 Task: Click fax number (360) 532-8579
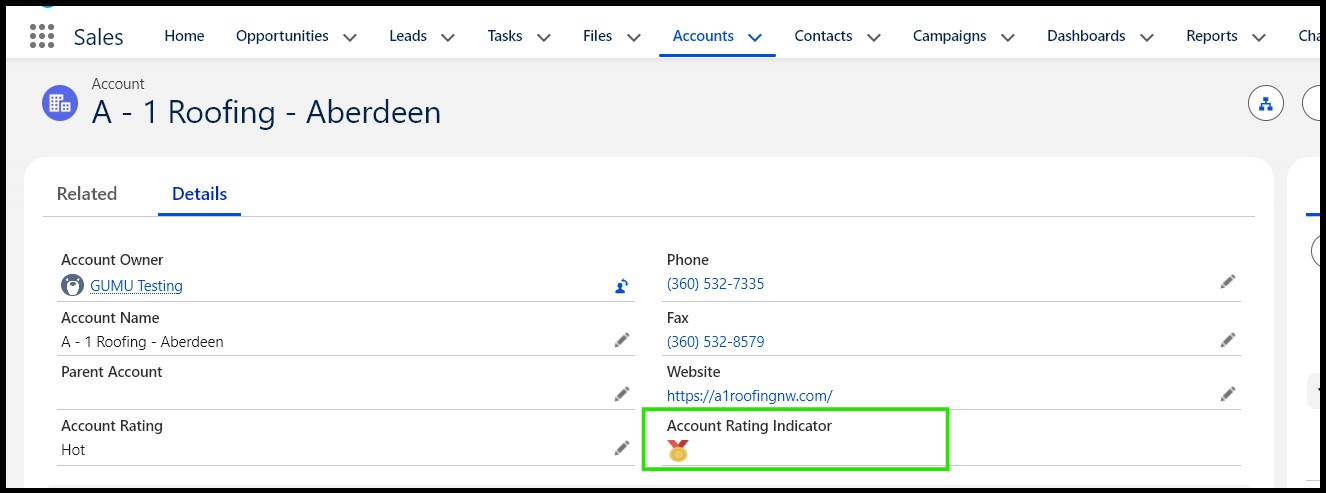(x=715, y=342)
